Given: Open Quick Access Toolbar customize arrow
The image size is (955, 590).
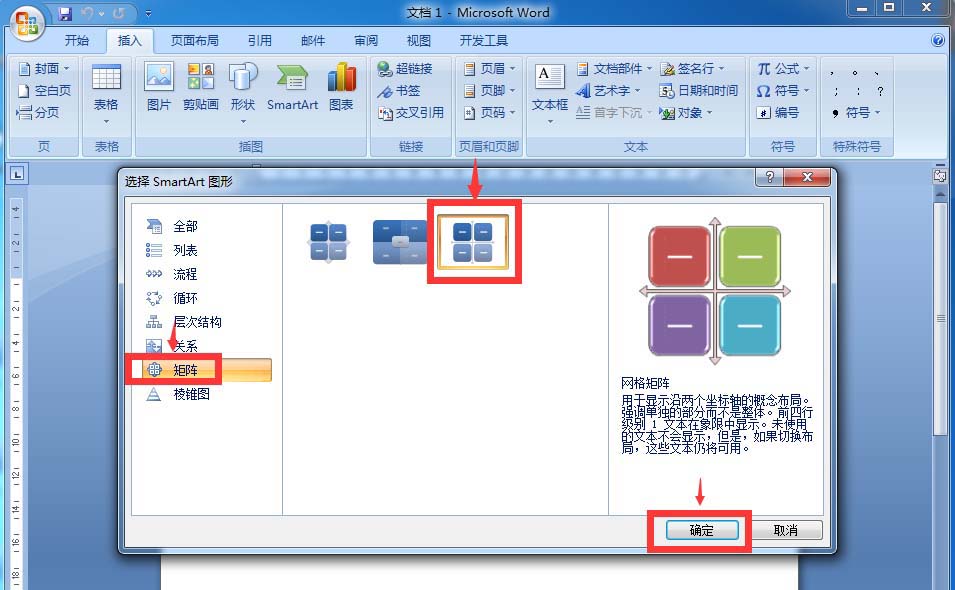Looking at the screenshot, I should pyautogui.click(x=149, y=13).
